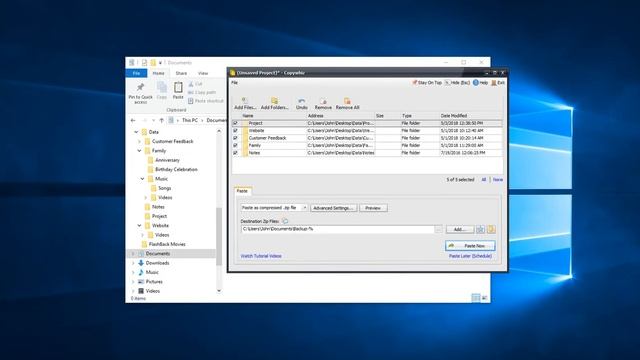This screenshot has width=640, height=360.
Task: Expand the Documents node in Explorer tree
Action: pos(133,253)
